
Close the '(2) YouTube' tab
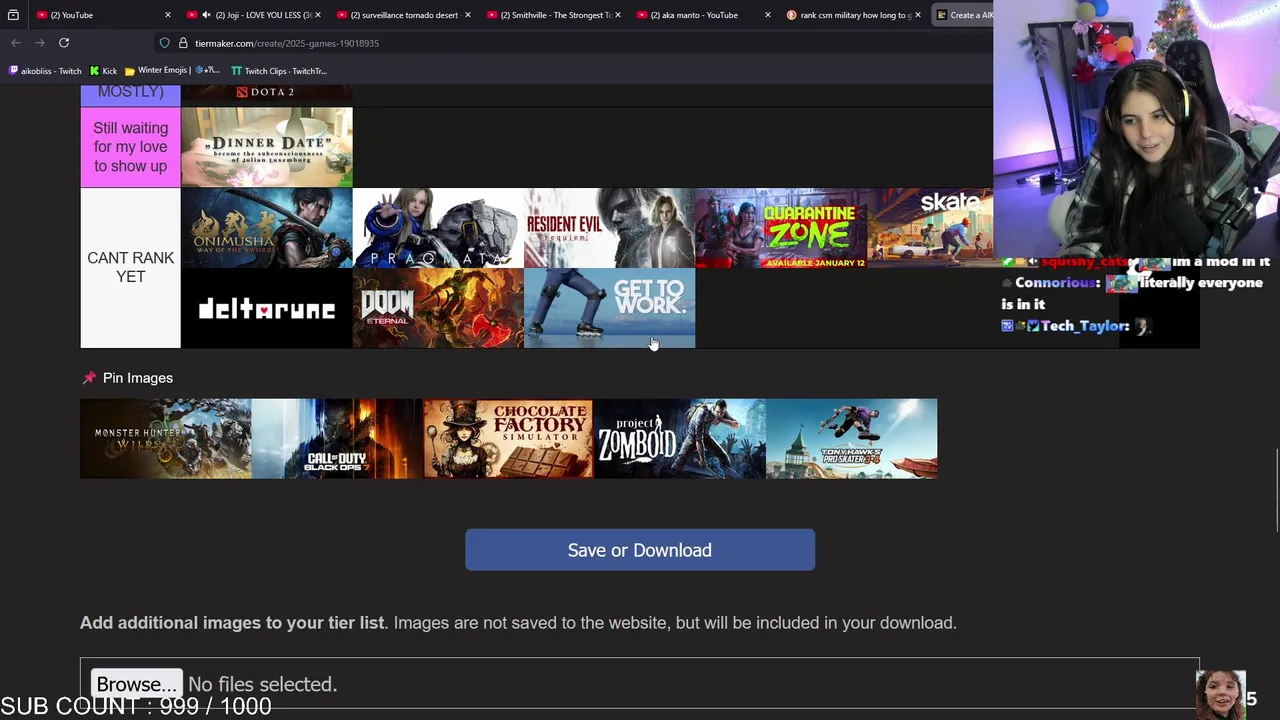click(167, 15)
